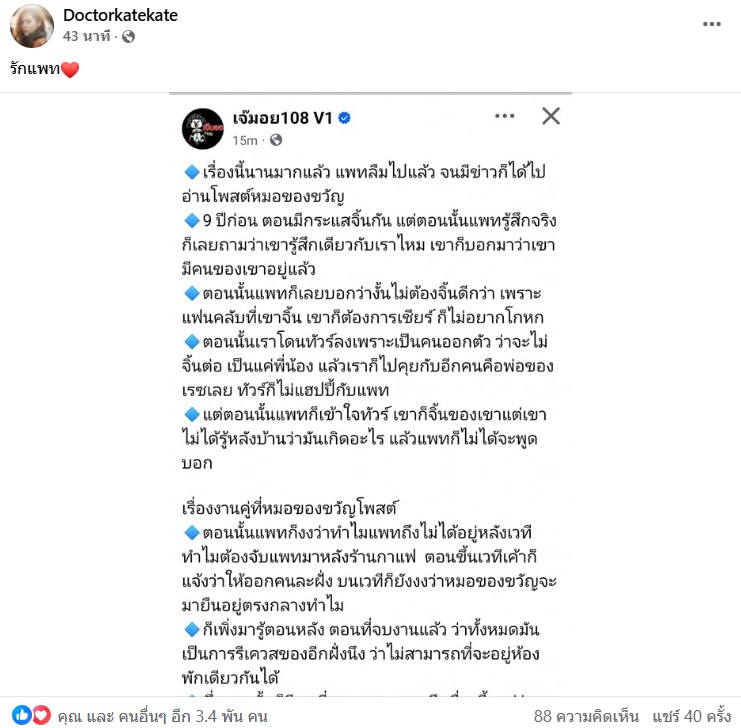This screenshot has width=741, height=728.
Task: Open the three-dot options menu of Doctorkatekate's post
Action: click(x=712, y=24)
